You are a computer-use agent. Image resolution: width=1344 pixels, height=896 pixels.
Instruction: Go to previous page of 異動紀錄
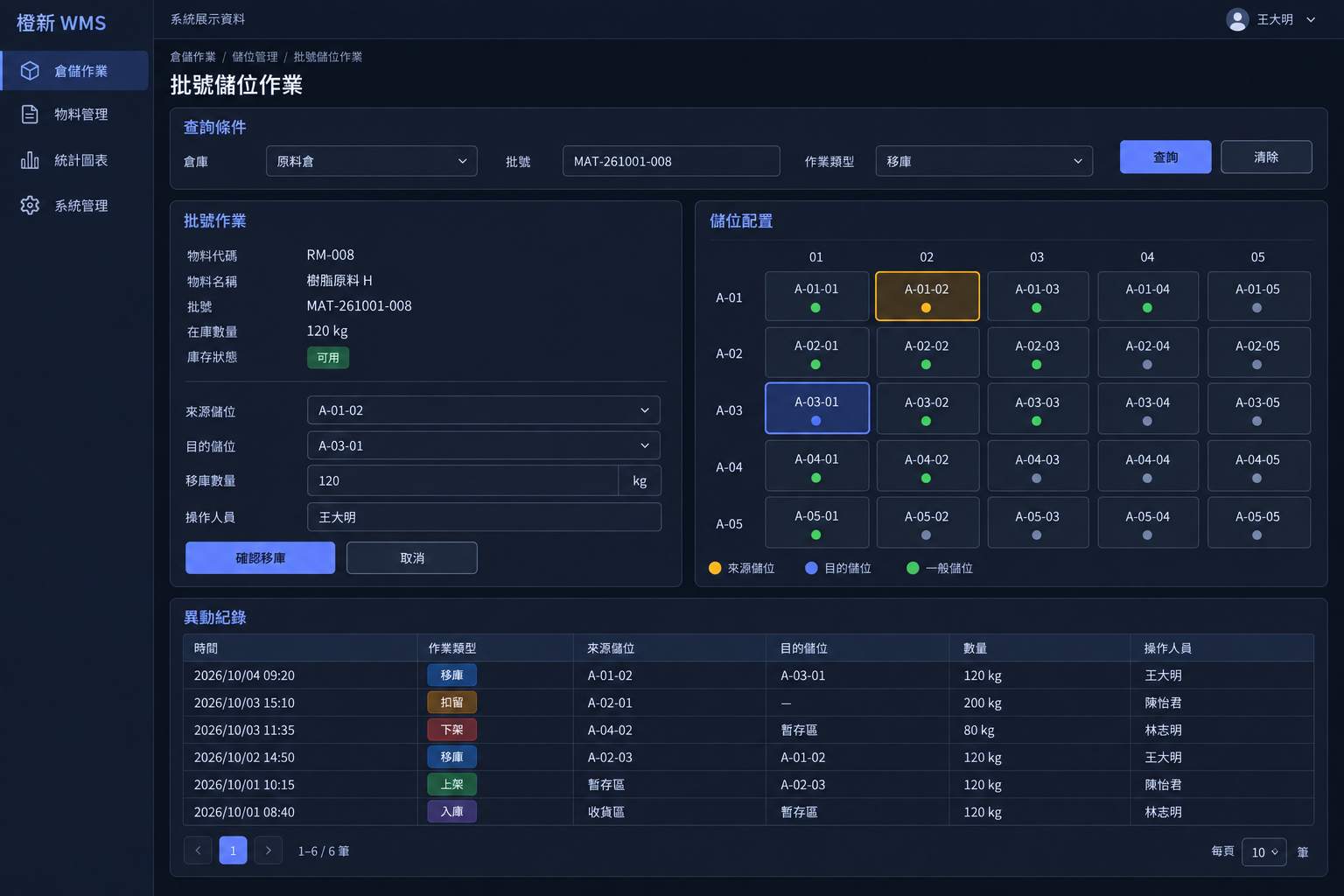198,850
